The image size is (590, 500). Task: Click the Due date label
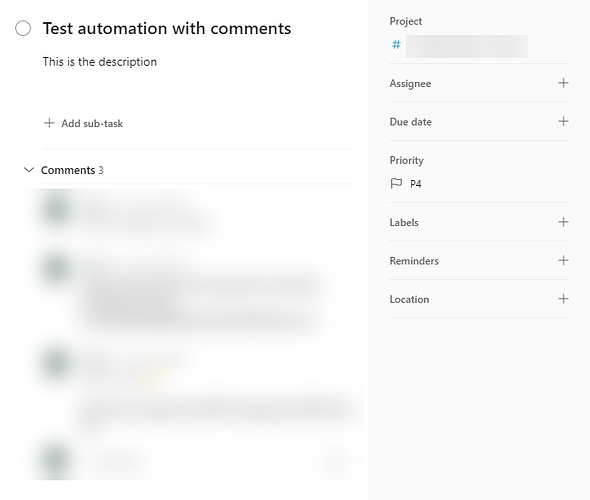(x=411, y=122)
